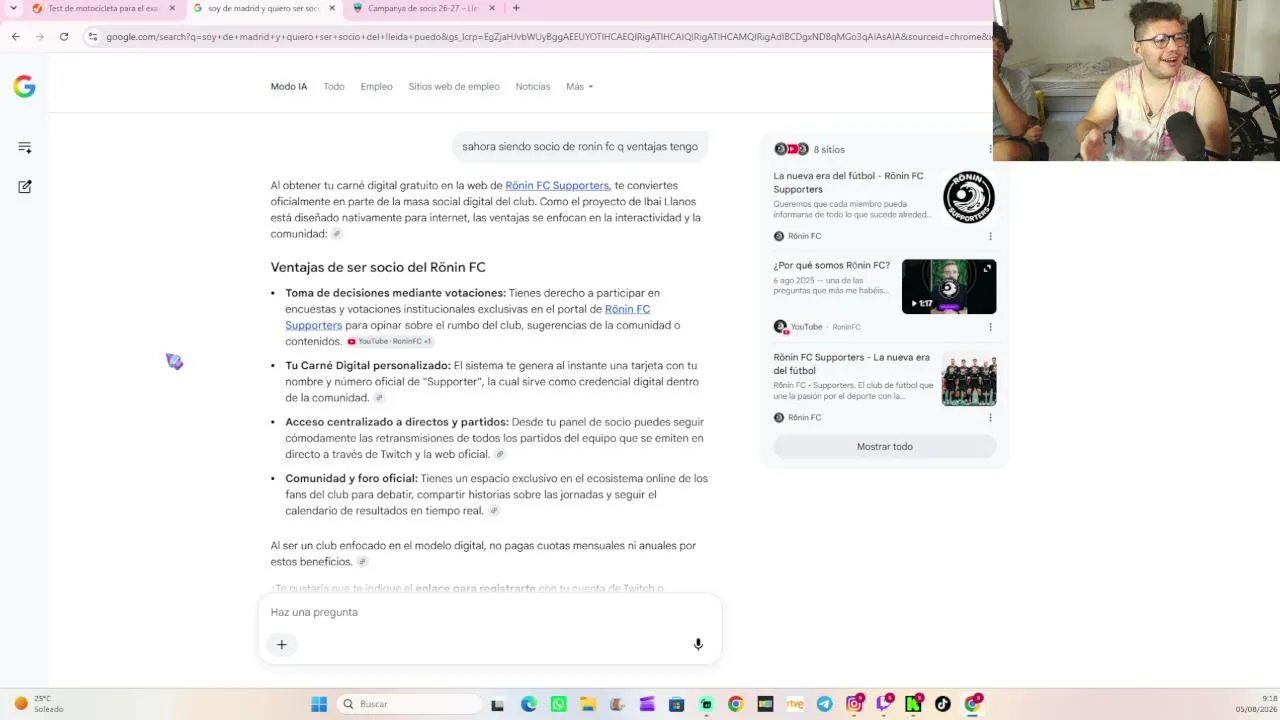The height and width of the screenshot is (720, 1280).
Task: Select the 'Todo' search tab
Action: (x=334, y=87)
